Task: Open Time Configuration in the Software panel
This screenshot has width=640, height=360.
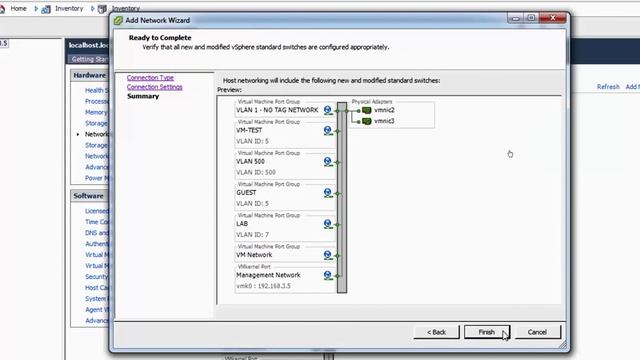Action: 97,222
